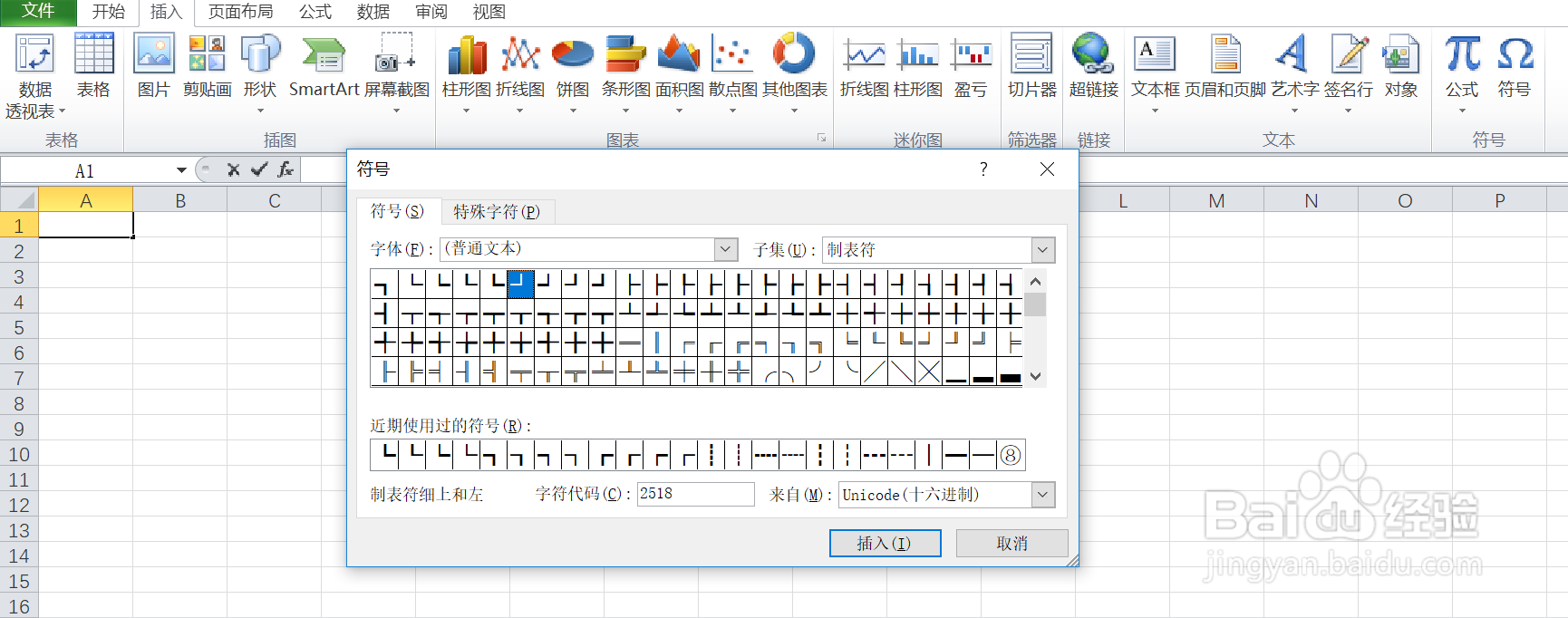1568x618 pixels.
Task: Click the character code field showing 2518
Action: click(x=695, y=494)
